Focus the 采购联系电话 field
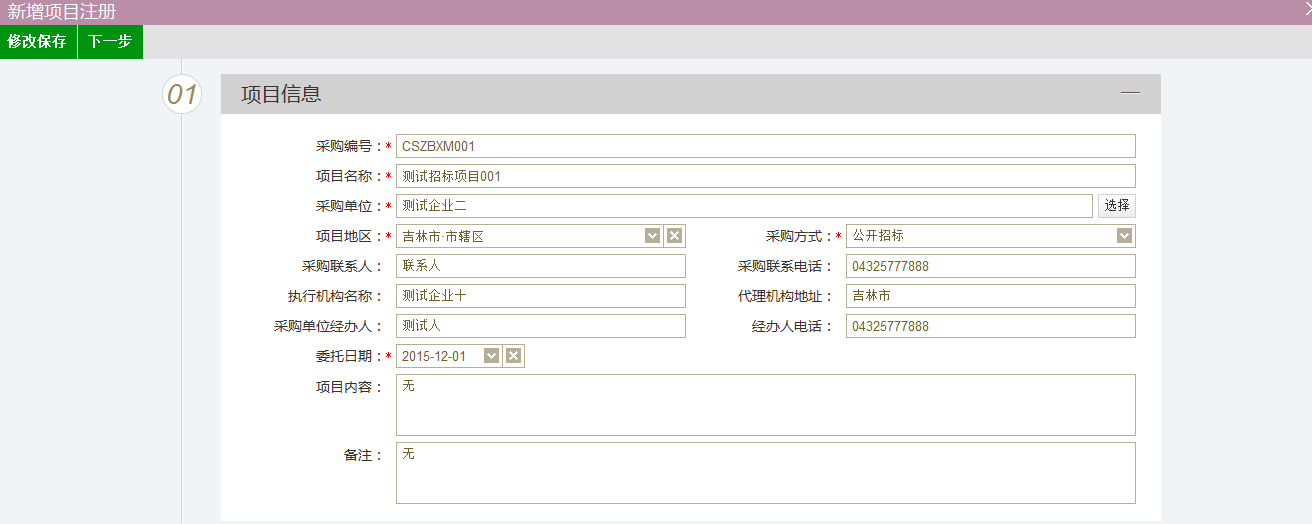The height and width of the screenshot is (524, 1312). (990, 266)
